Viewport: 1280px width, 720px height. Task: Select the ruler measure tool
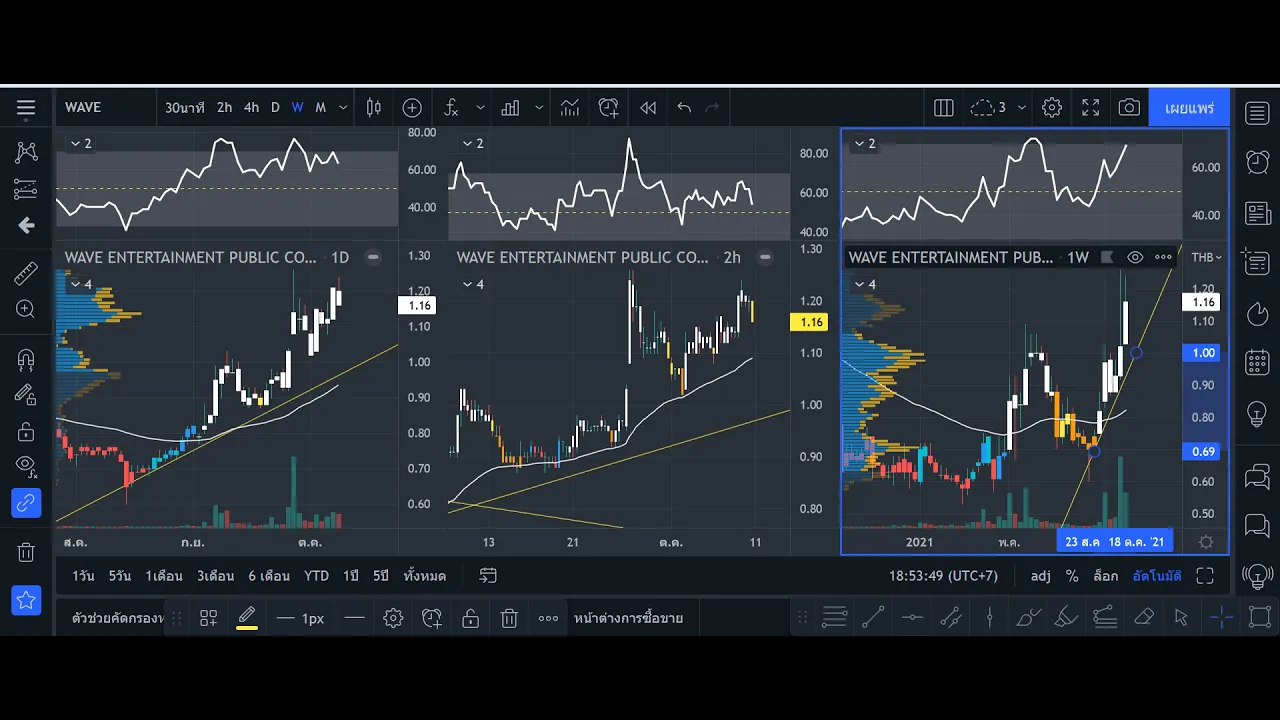pos(26,273)
